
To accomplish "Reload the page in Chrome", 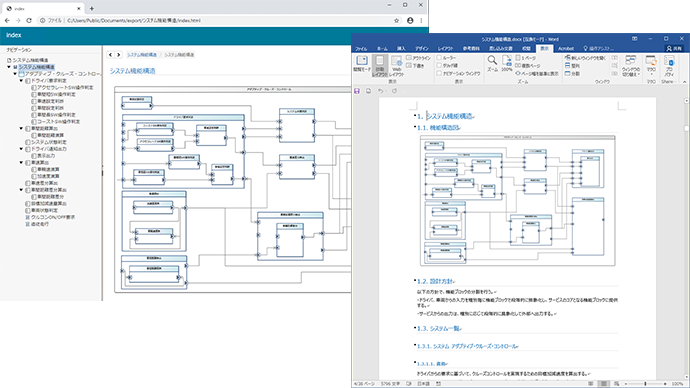I will pyautogui.click(x=29, y=20).
